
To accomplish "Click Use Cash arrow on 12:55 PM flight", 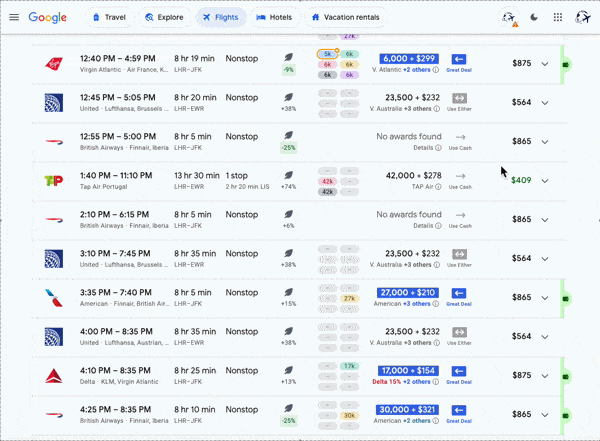I will coord(460,137).
